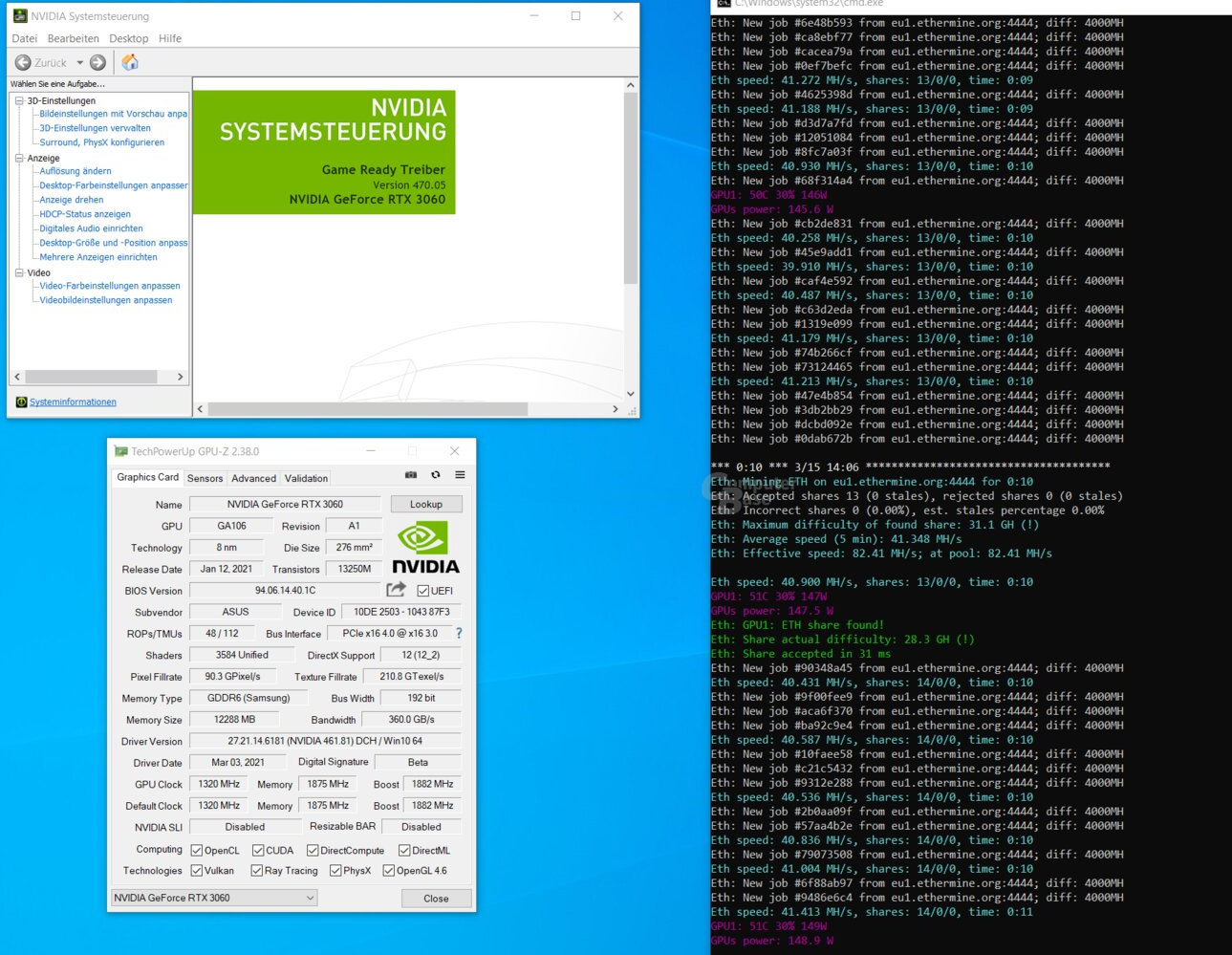The height and width of the screenshot is (955, 1232).
Task: Click the NVIDIA Home icon in toolbar
Action: 130,62
